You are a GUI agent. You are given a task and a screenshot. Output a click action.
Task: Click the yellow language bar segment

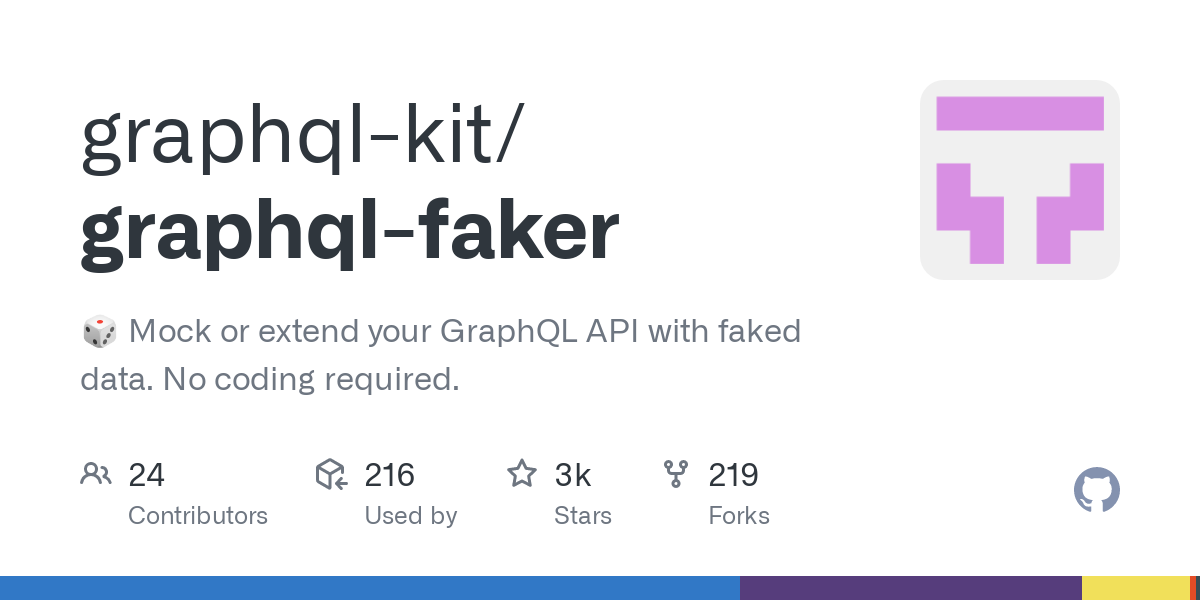(1136, 588)
